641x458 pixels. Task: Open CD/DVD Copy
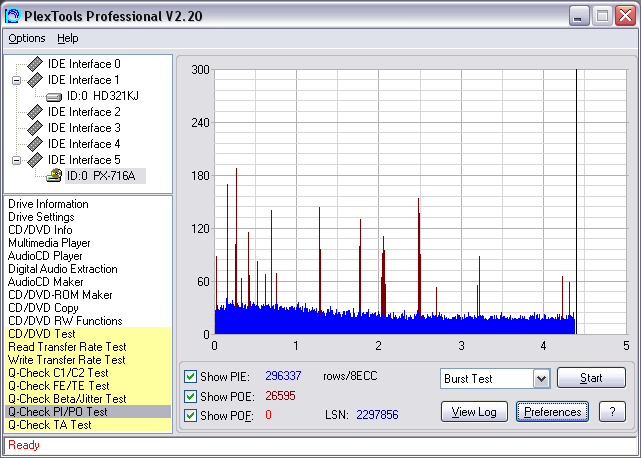43,308
